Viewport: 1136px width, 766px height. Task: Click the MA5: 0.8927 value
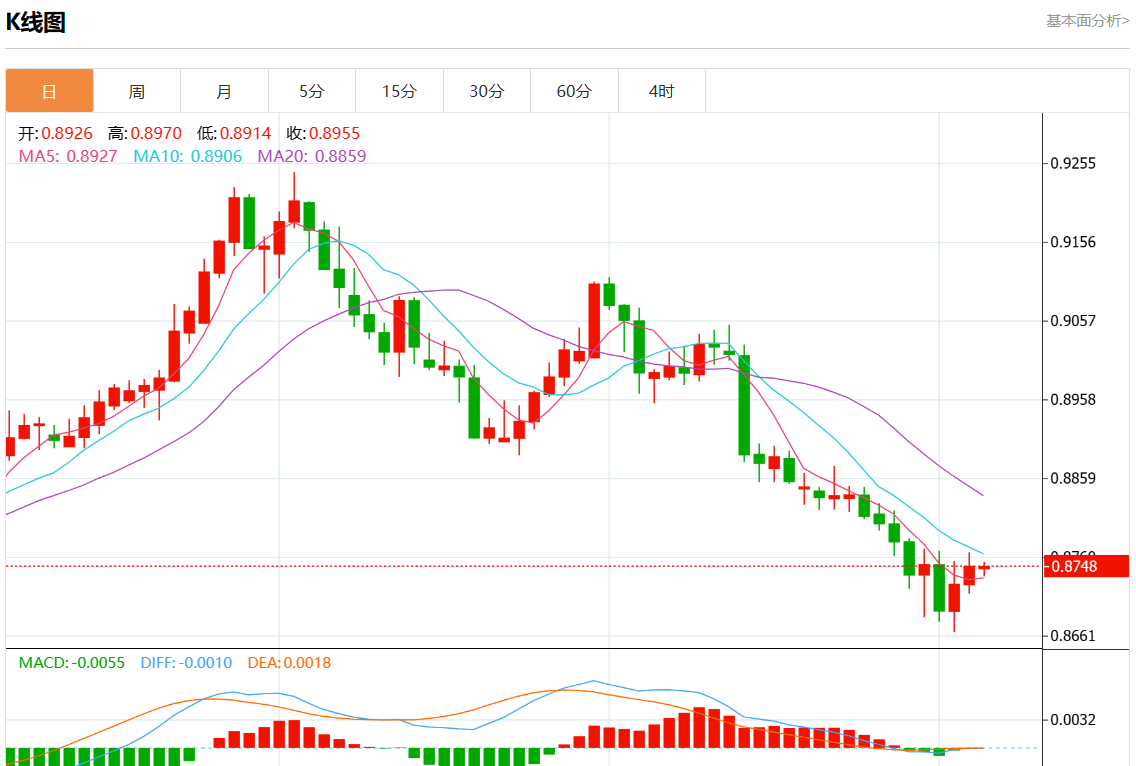tap(68, 156)
